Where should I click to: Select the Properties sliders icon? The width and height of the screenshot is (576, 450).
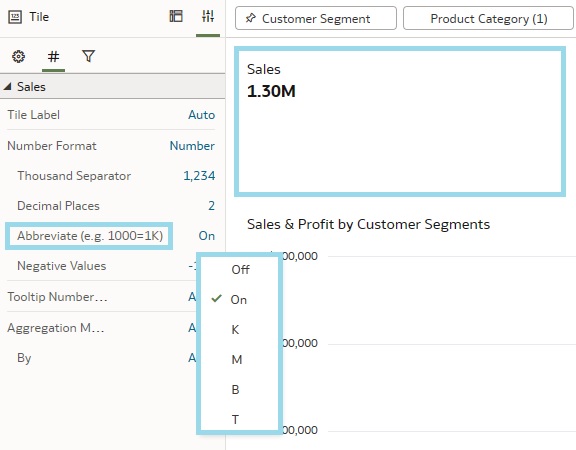pos(208,16)
